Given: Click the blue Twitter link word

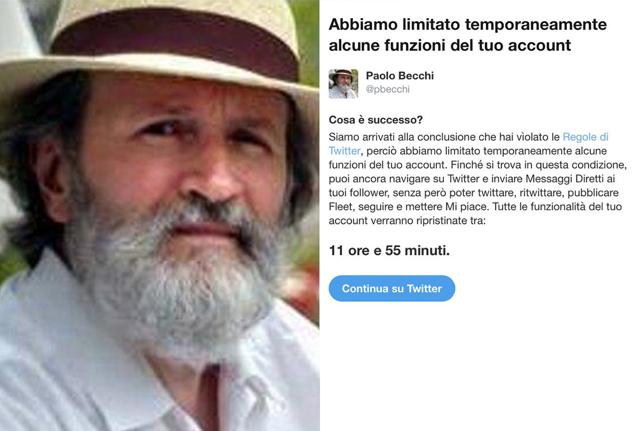Looking at the screenshot, I should (x=344, y=151).
